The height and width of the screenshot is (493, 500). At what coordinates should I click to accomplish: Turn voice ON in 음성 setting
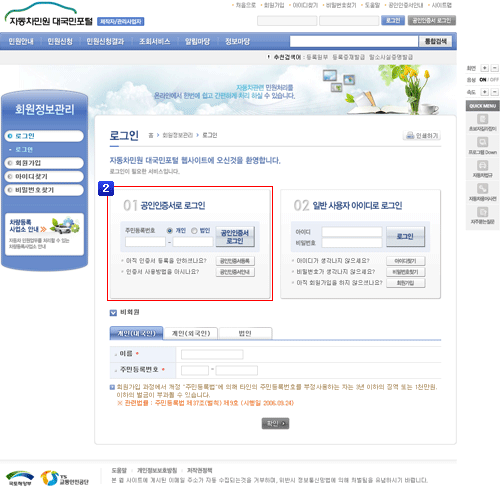click(x=483, y=80)
